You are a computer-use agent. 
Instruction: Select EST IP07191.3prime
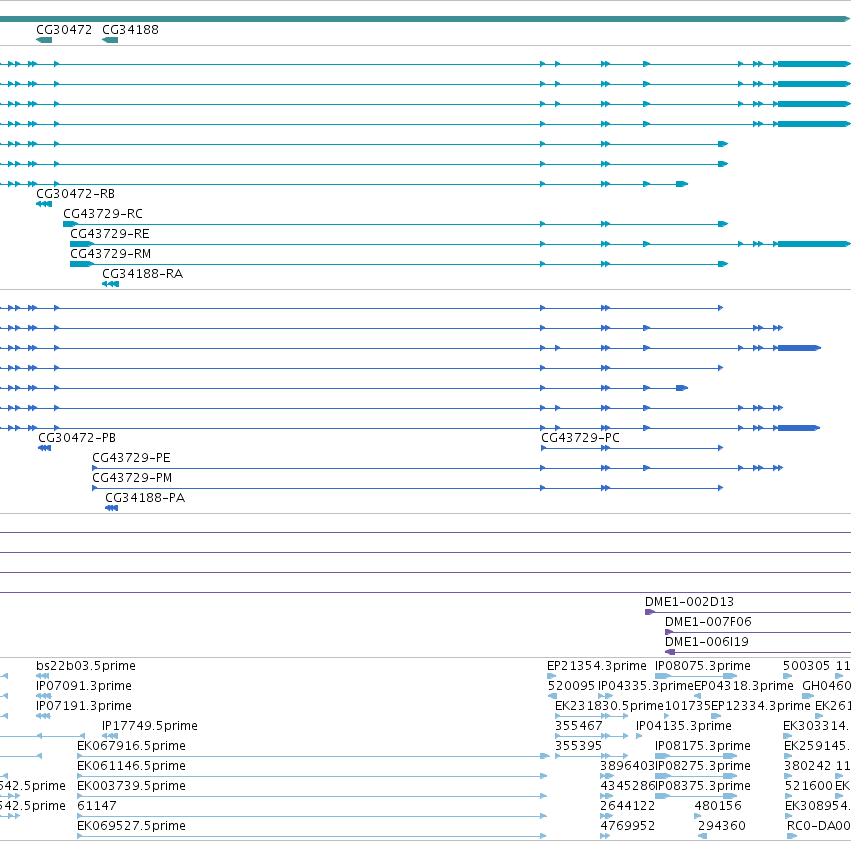tap(84, 706)
